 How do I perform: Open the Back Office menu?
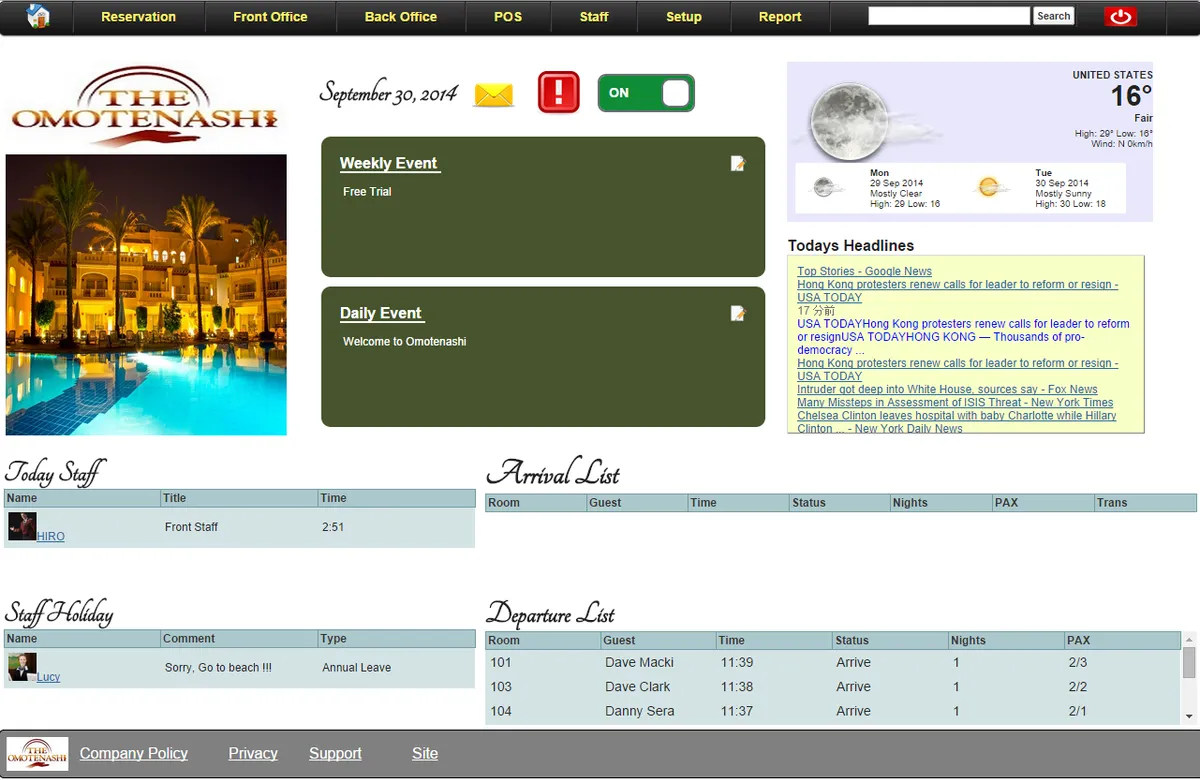click(401, 17)
